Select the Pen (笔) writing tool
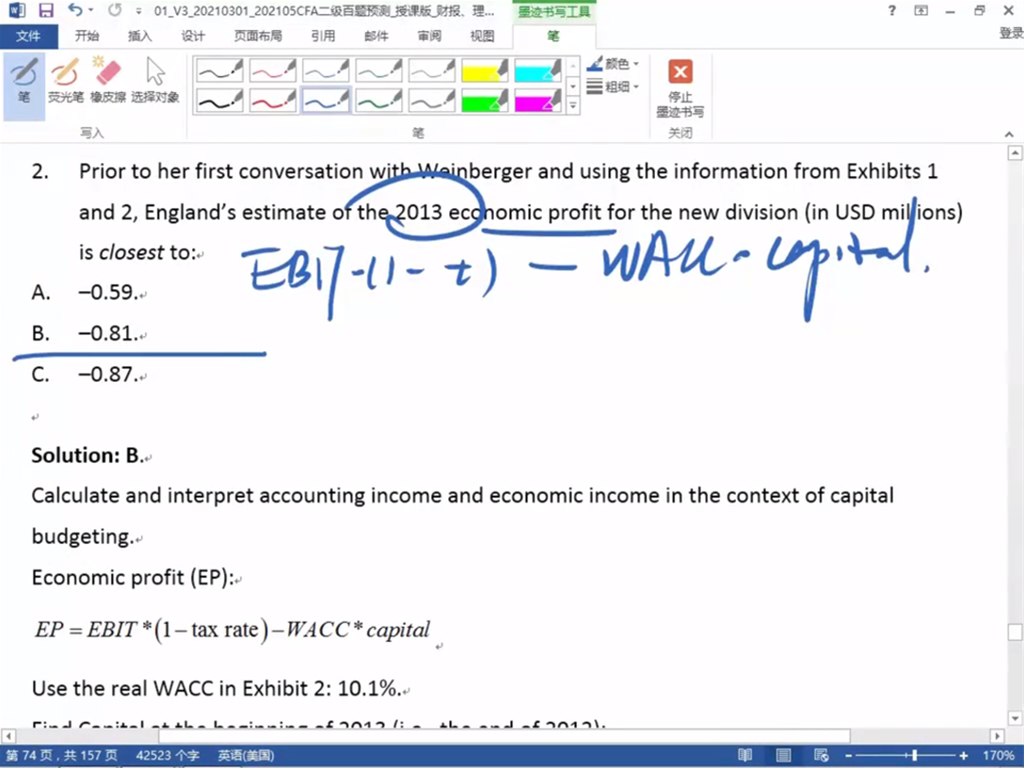This screenshot has width=1024, height=768. (x=24, y=80)
